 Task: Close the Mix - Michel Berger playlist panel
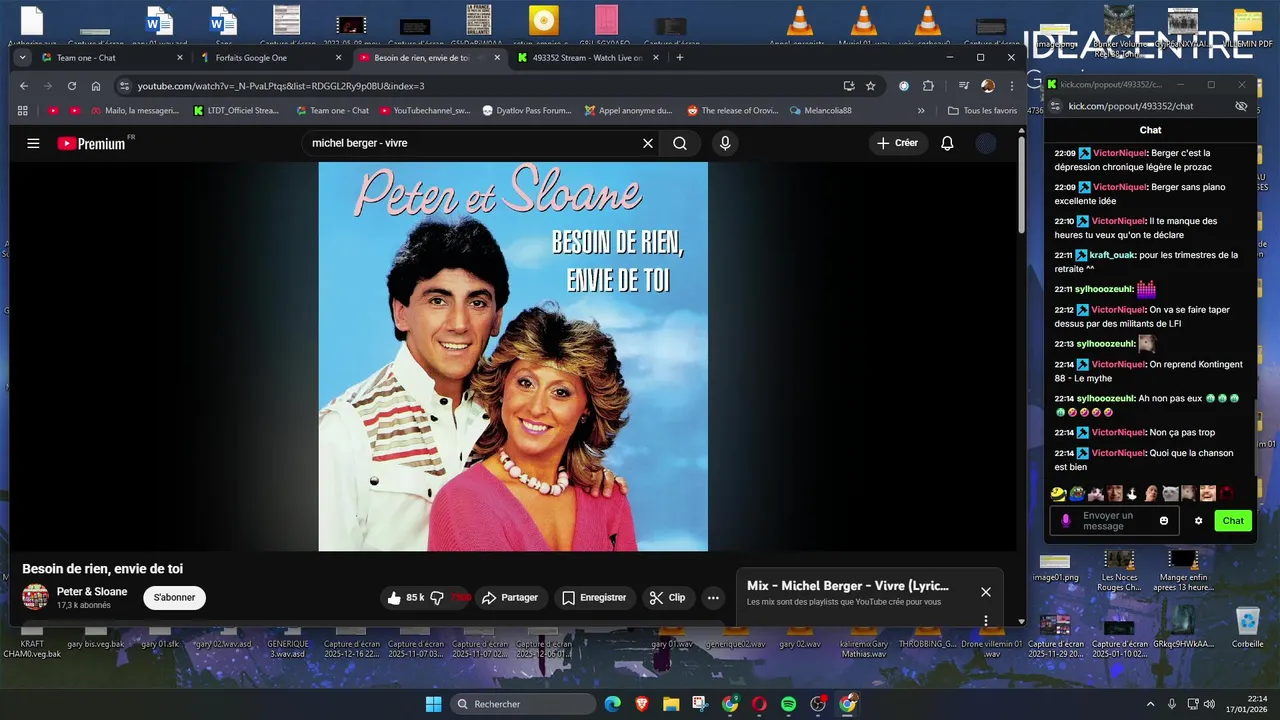coord(986,592)
